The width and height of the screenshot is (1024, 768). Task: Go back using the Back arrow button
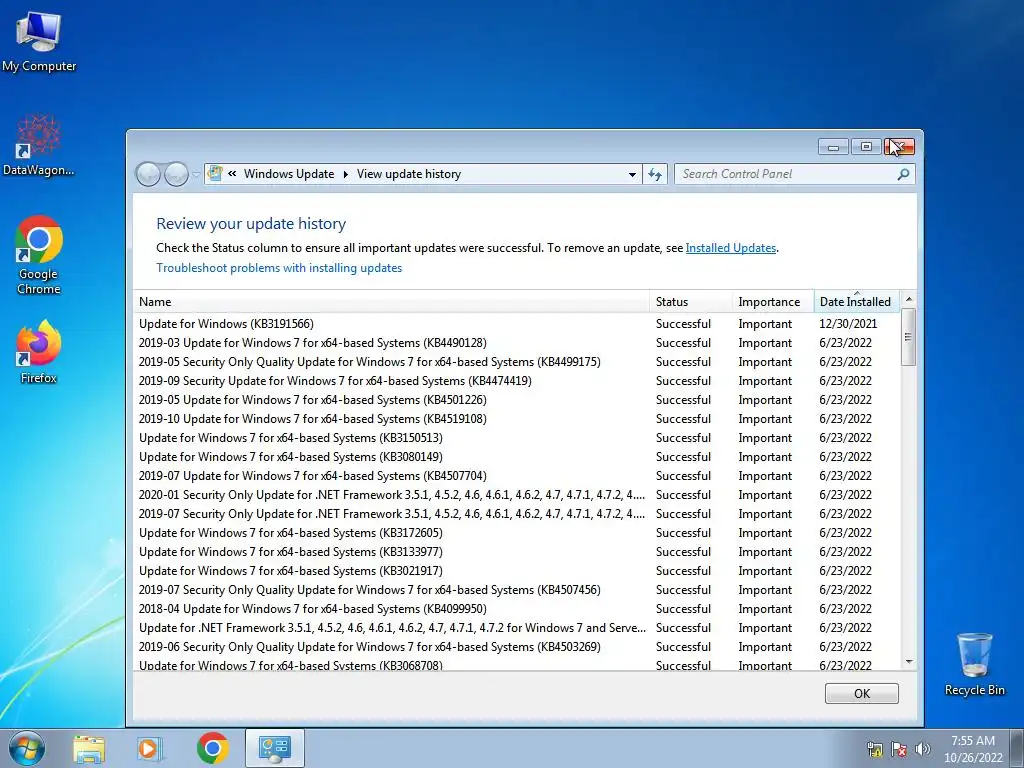pos(148,174)
